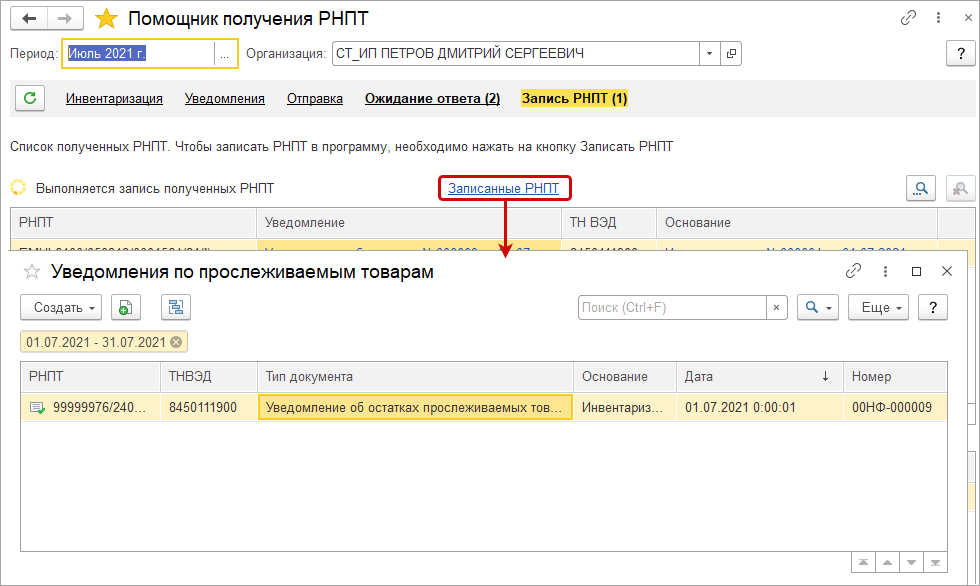The width and height of the screenshot is (980, 586).
Task: Open document structure icon next to copy
Action: [x=176, y=307]
